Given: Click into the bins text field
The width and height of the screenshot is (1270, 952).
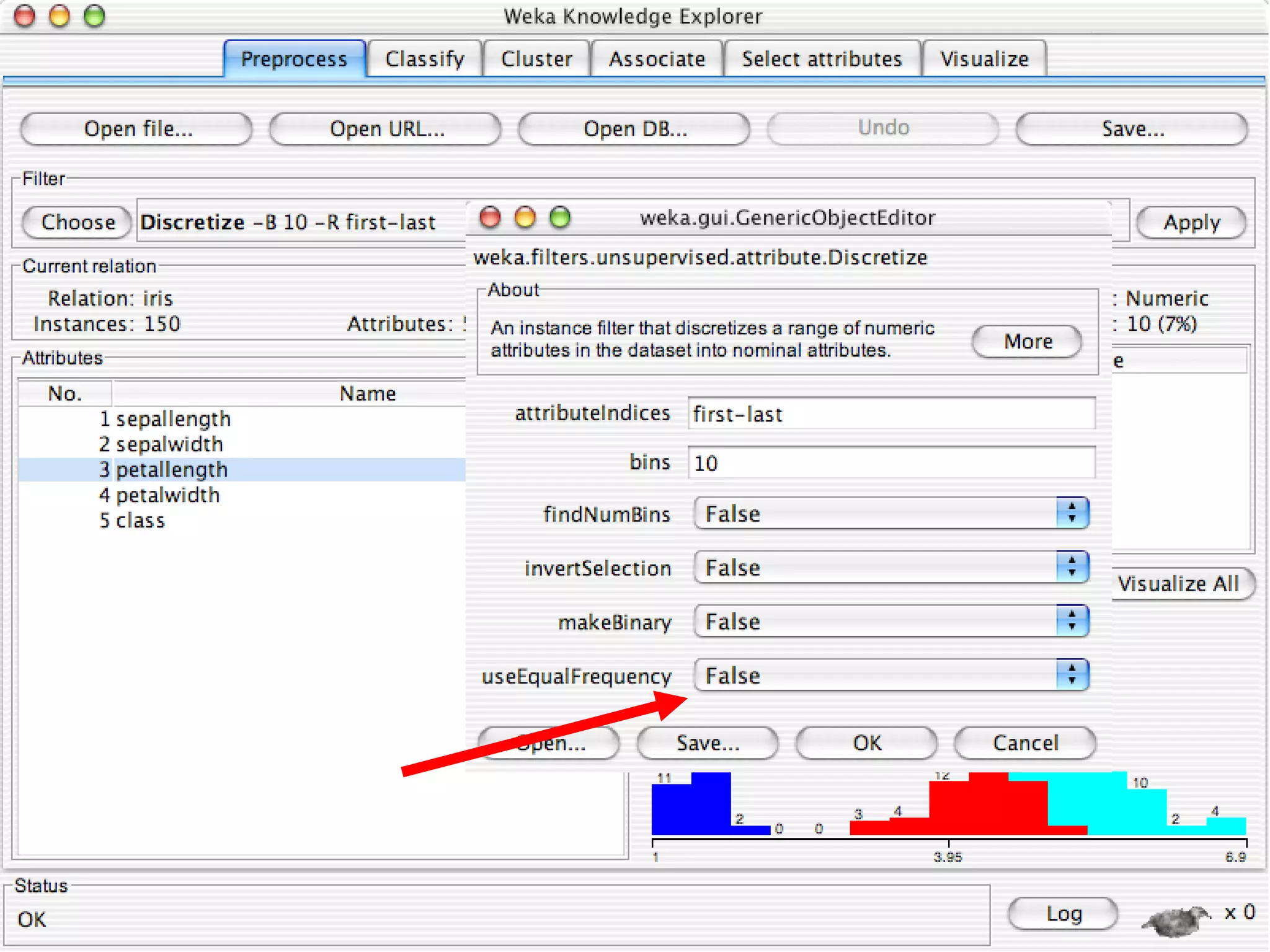Looking at the screenshot, I should pos(890,463).
